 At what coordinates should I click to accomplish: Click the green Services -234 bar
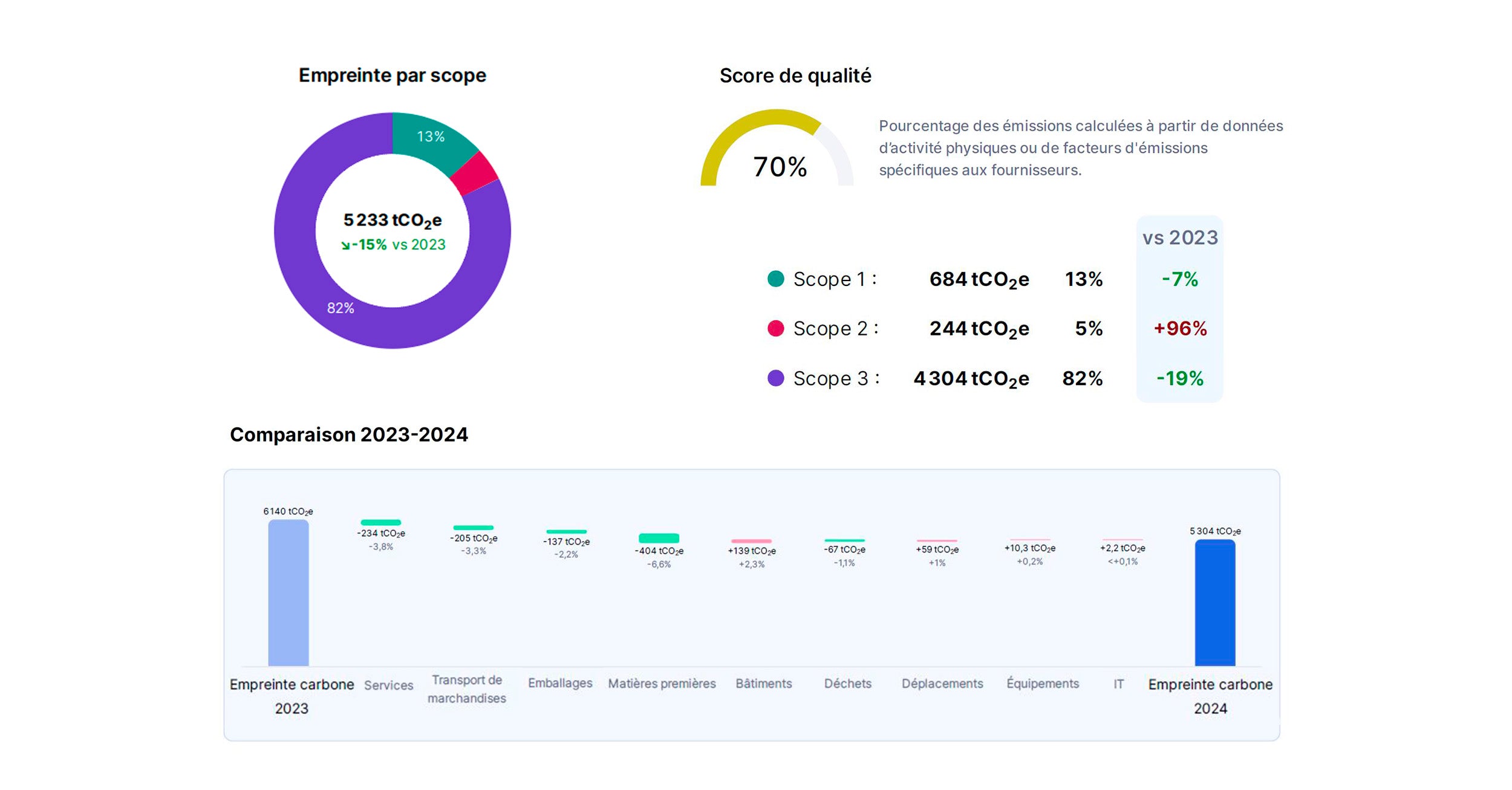(x=380, y=522)
